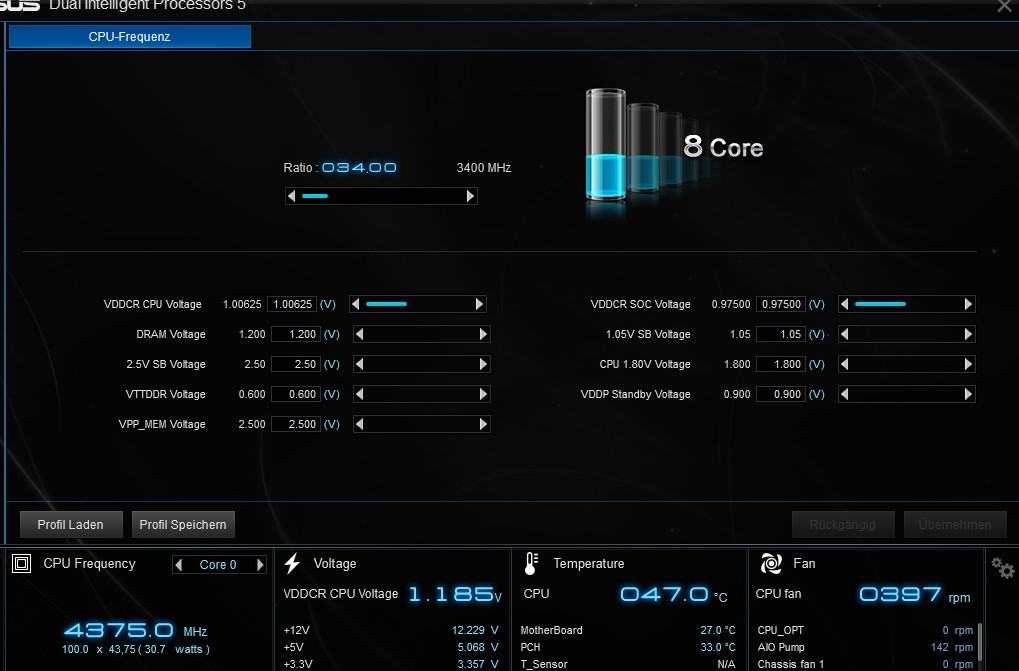
Task: Click the MotherBoard temperature 27.0 °C
Action: 717,630
